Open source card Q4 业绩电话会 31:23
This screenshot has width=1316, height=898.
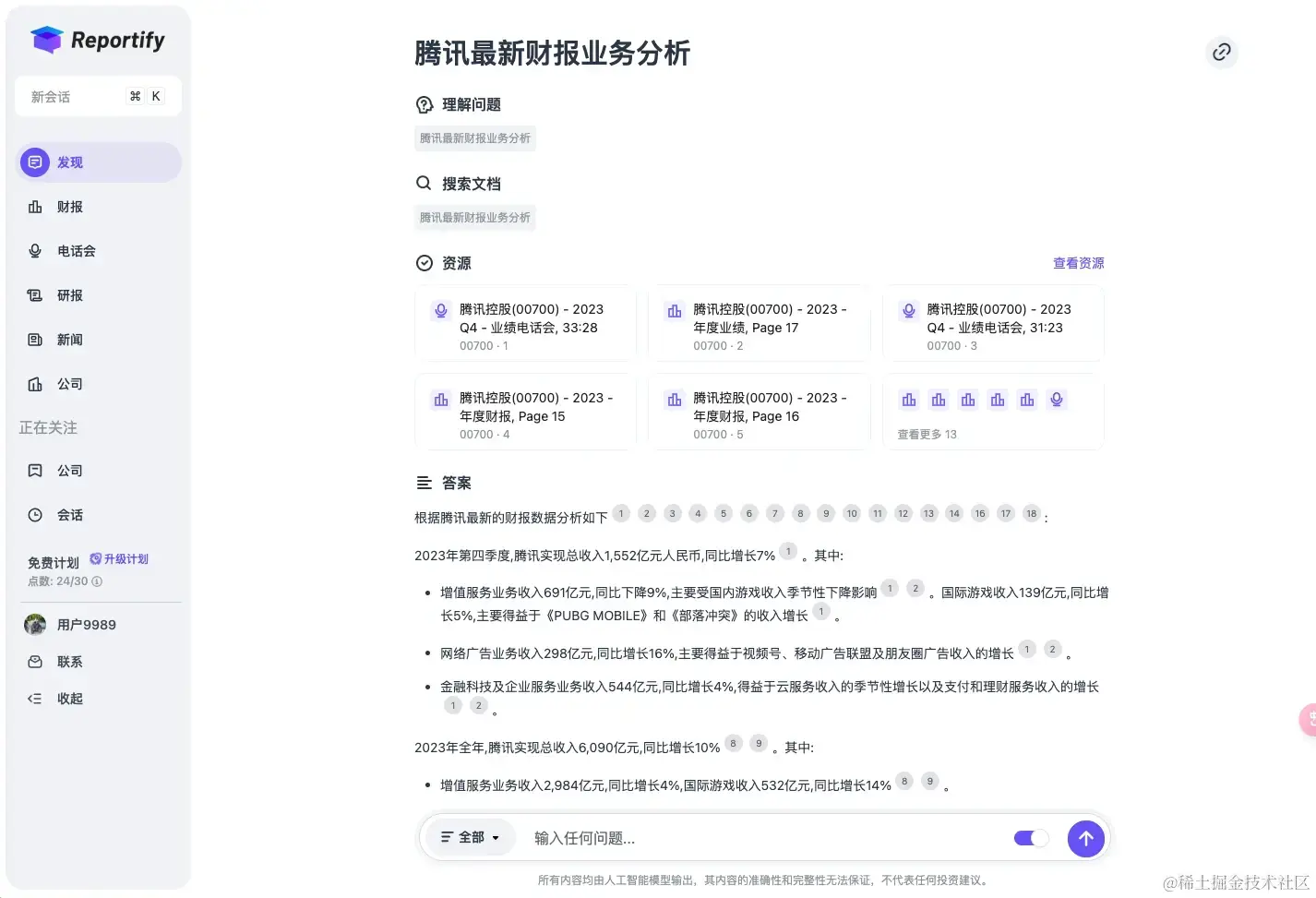click(993, 324)
